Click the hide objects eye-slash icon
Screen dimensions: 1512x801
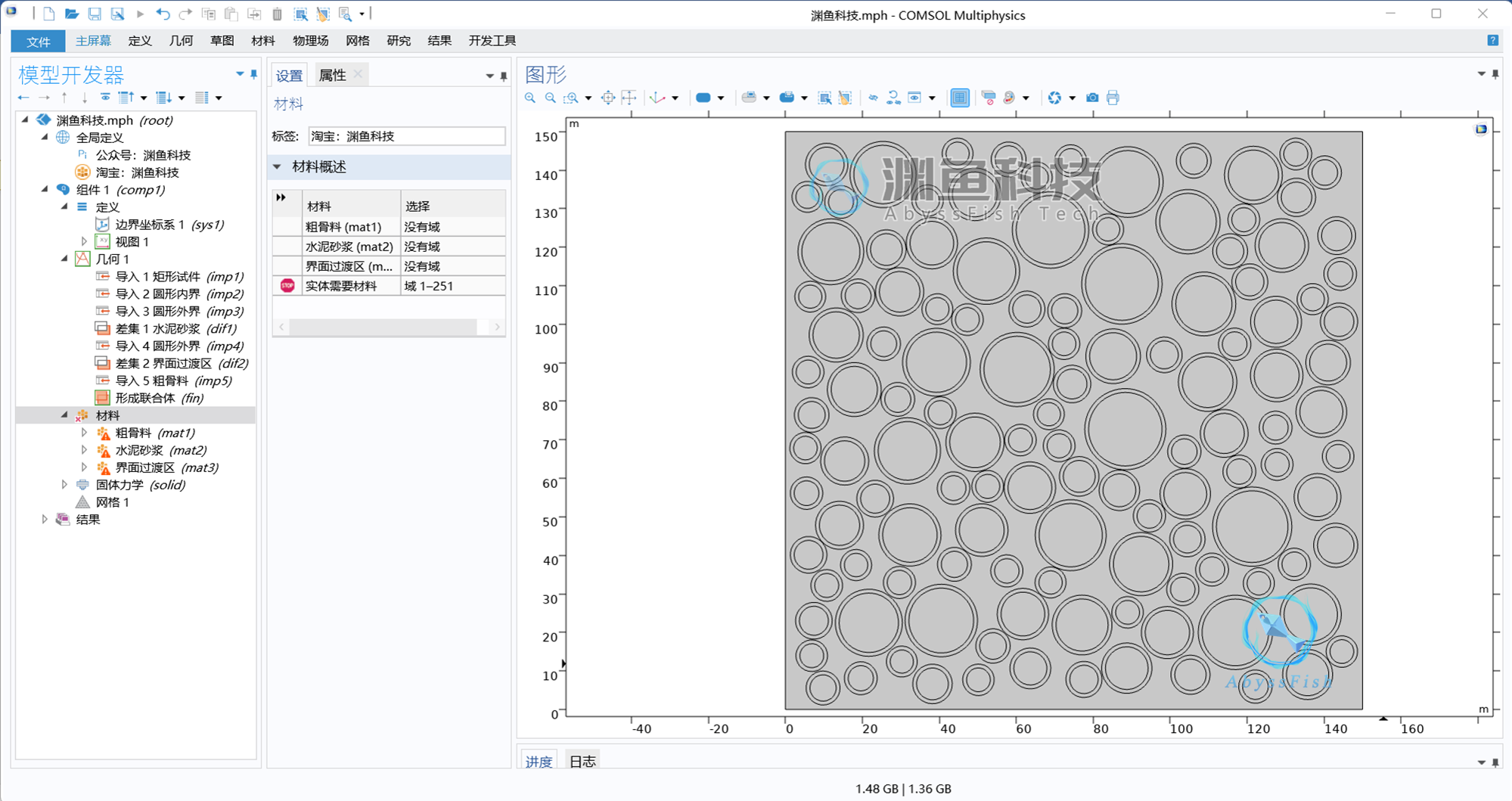[873, 98]
